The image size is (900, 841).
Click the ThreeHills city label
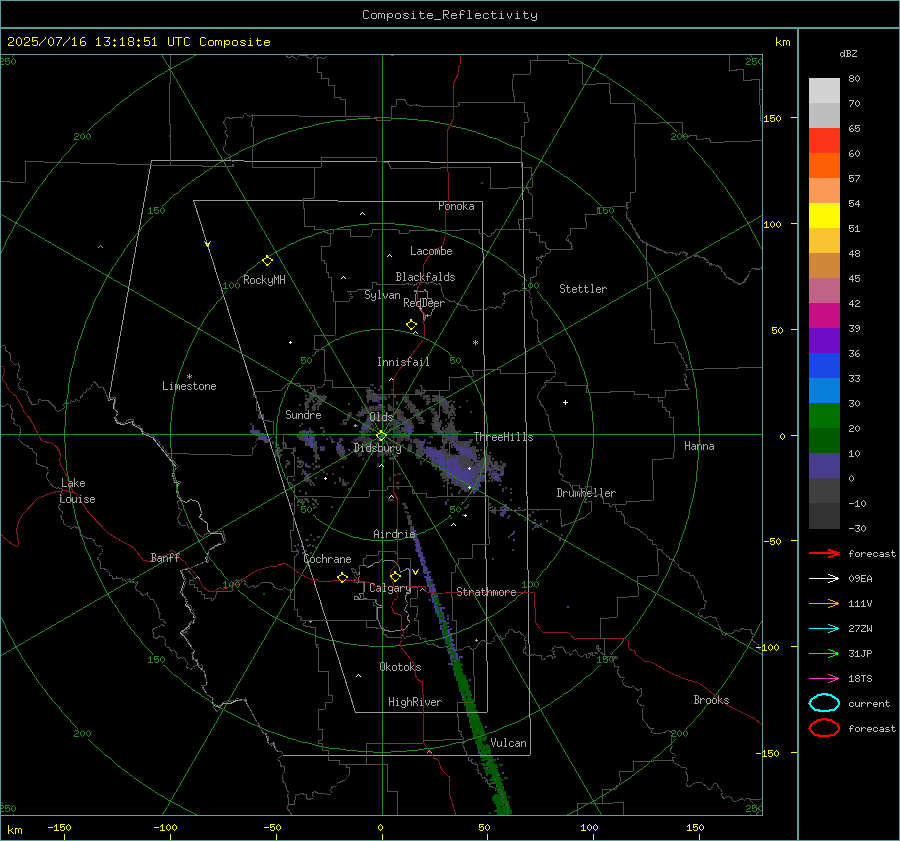click(503, 437)
